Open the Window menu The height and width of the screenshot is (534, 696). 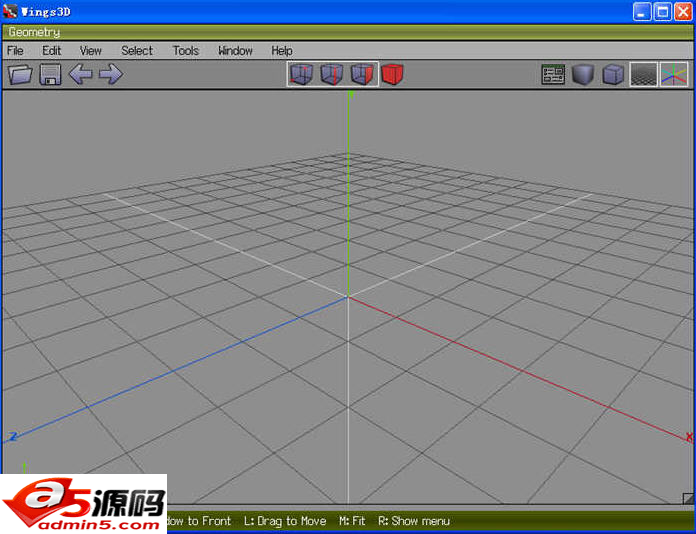point(235,51)
